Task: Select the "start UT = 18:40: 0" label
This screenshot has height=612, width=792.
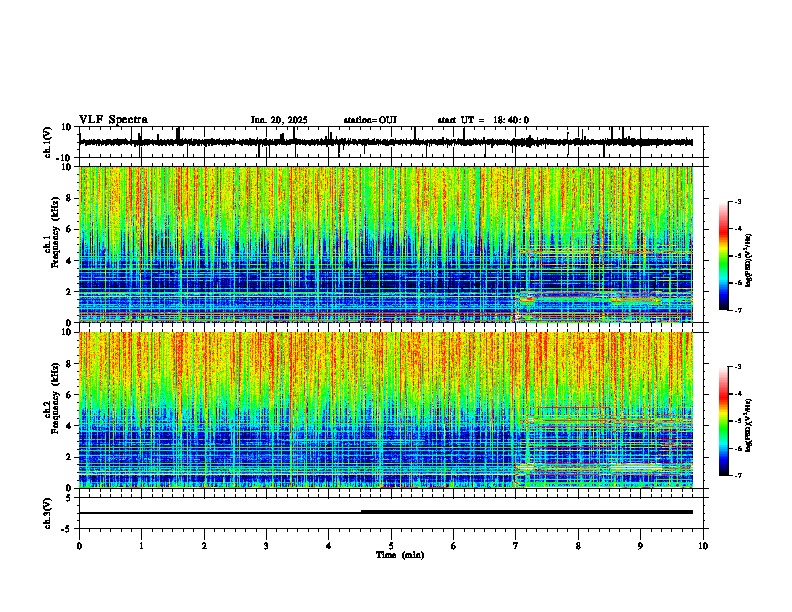Action: click(x=483, y=120)
